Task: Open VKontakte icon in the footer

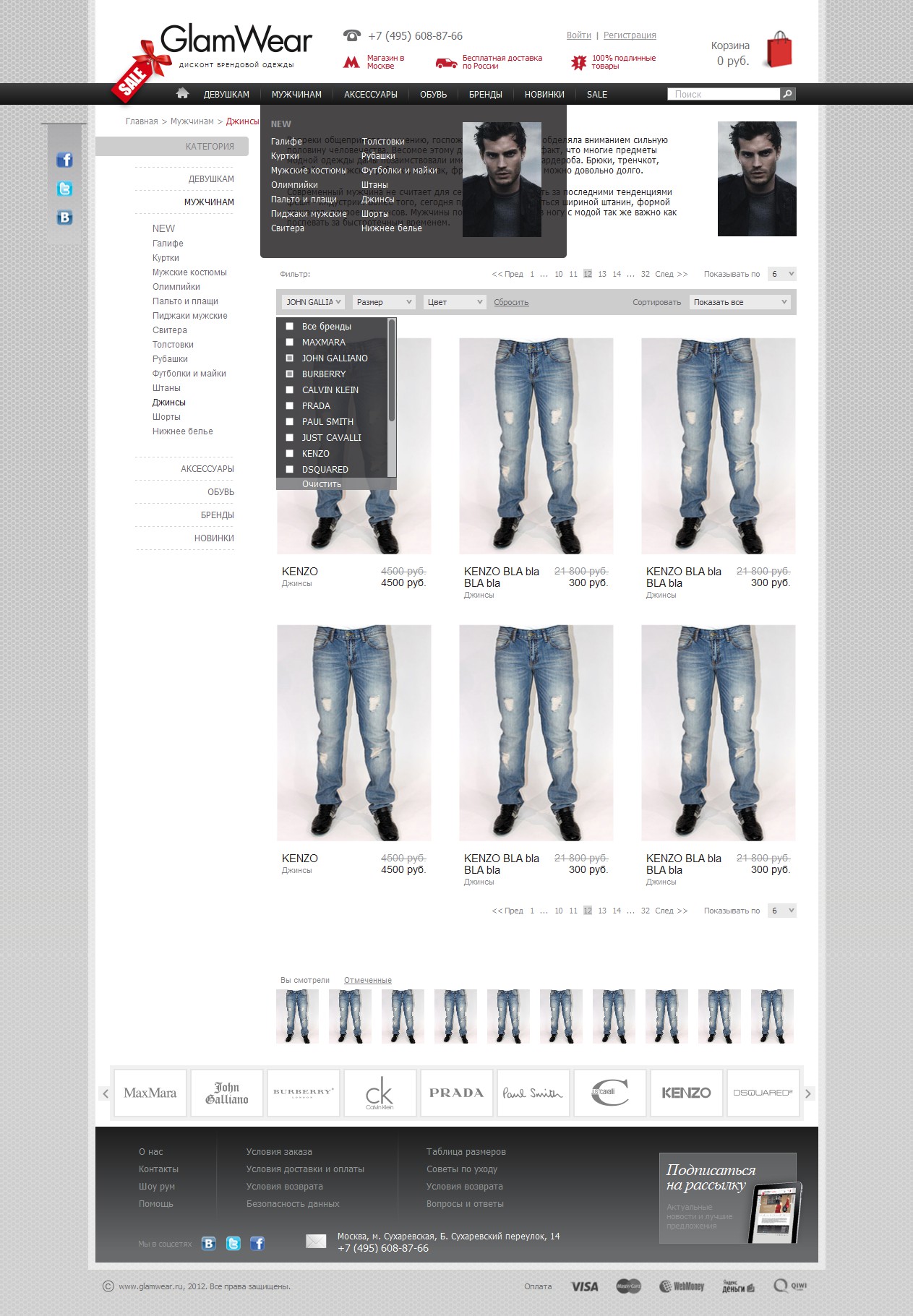Action: 208,1243
